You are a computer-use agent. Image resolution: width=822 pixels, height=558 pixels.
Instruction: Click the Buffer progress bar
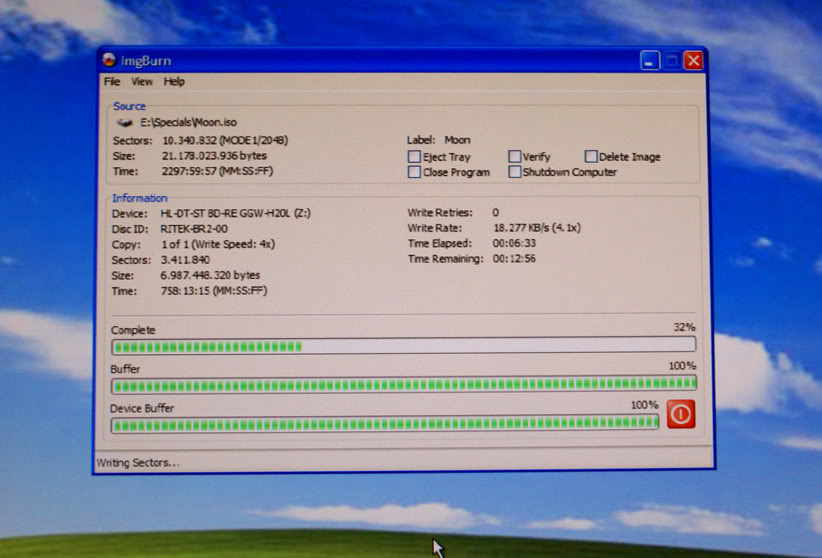click(x=403, y=383)
